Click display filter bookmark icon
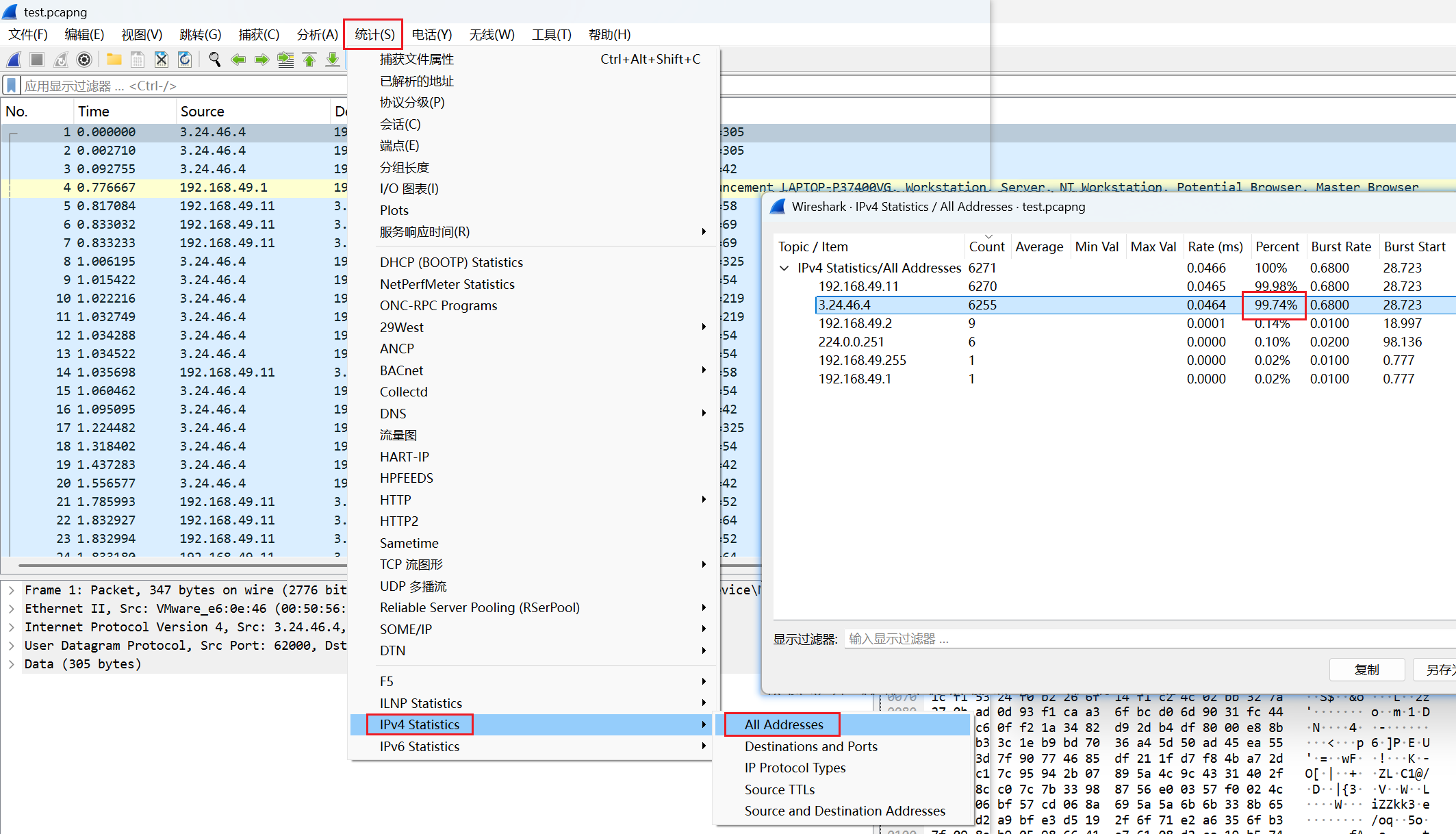Viewport: 1456px width, 834px height. click(x=12, y=86)
